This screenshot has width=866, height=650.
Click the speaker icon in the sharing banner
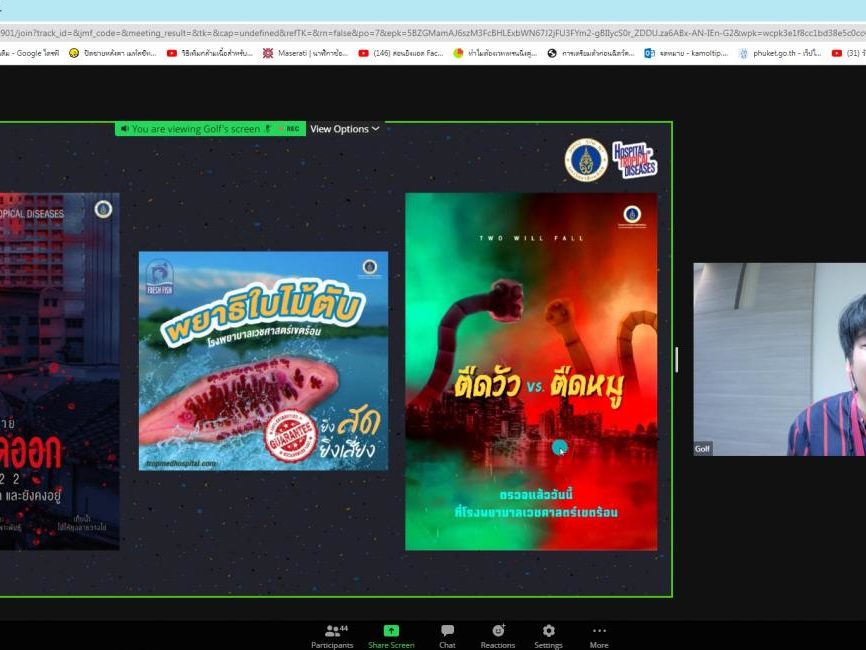(x=125, y=129)
